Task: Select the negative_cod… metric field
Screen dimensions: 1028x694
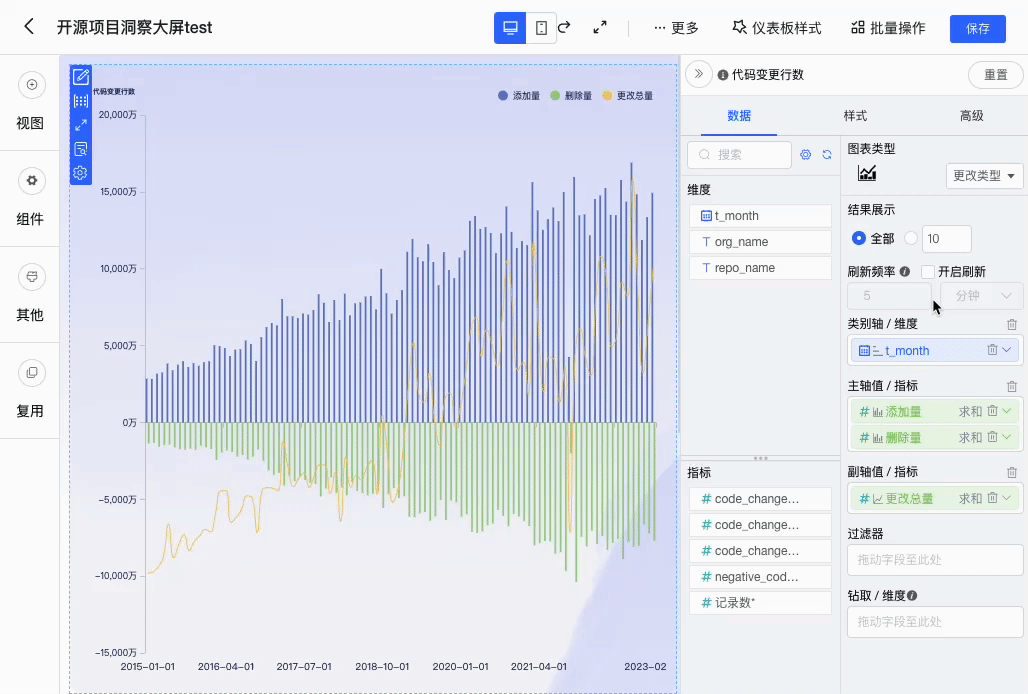Action: pos(760,577)
